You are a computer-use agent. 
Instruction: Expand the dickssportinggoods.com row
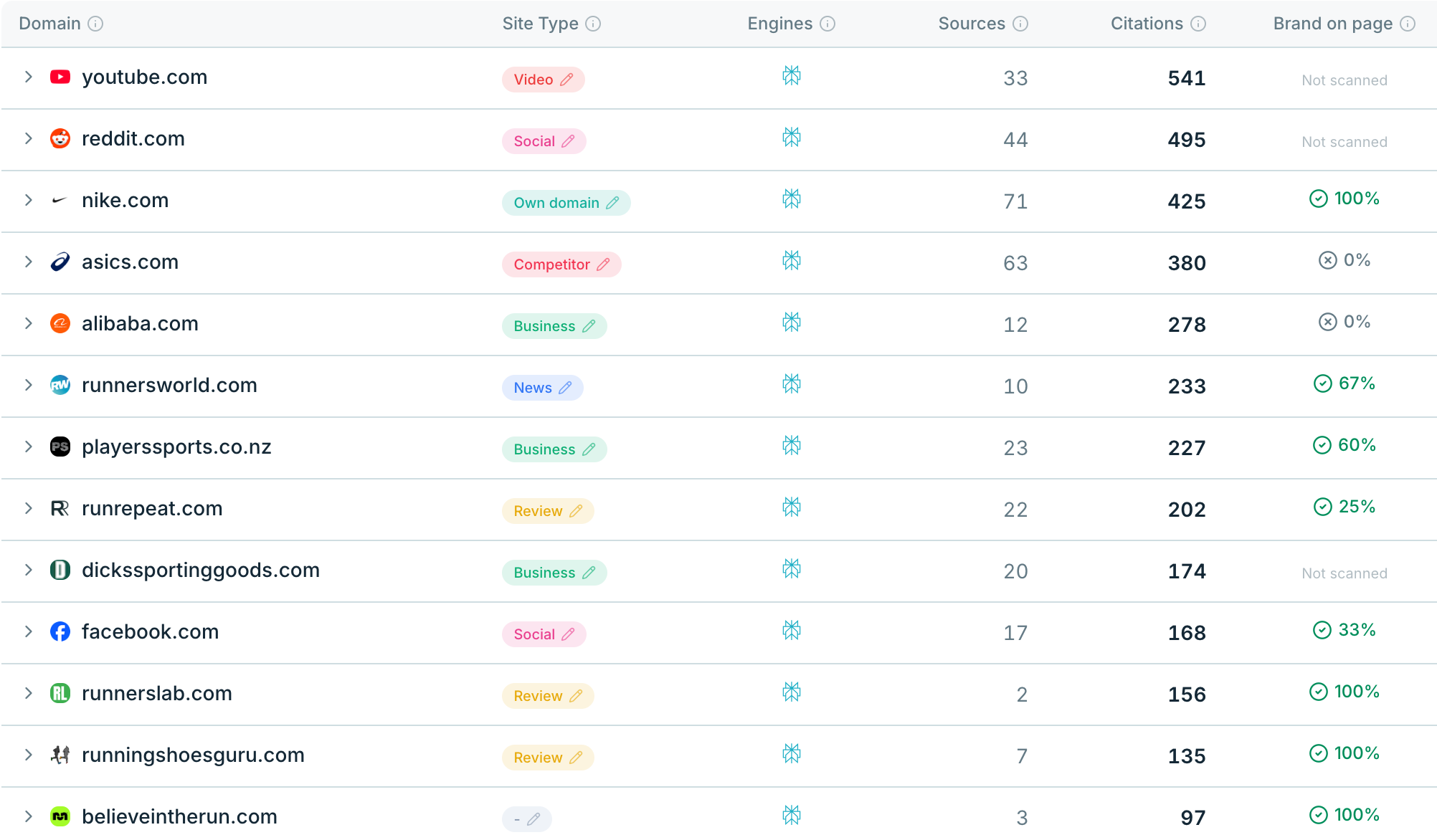click(29, 570)
